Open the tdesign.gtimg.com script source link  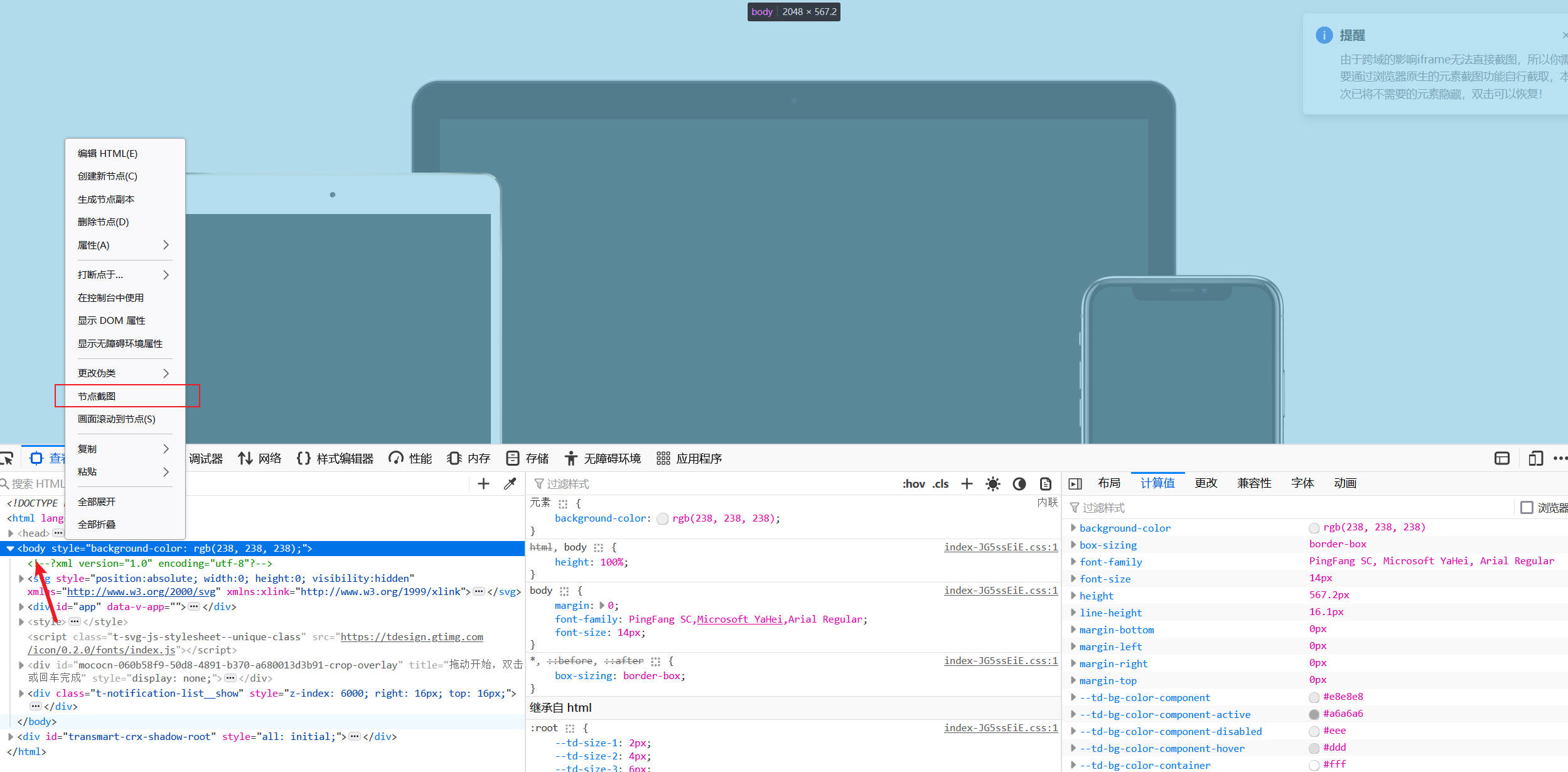[x=255, y=643]
